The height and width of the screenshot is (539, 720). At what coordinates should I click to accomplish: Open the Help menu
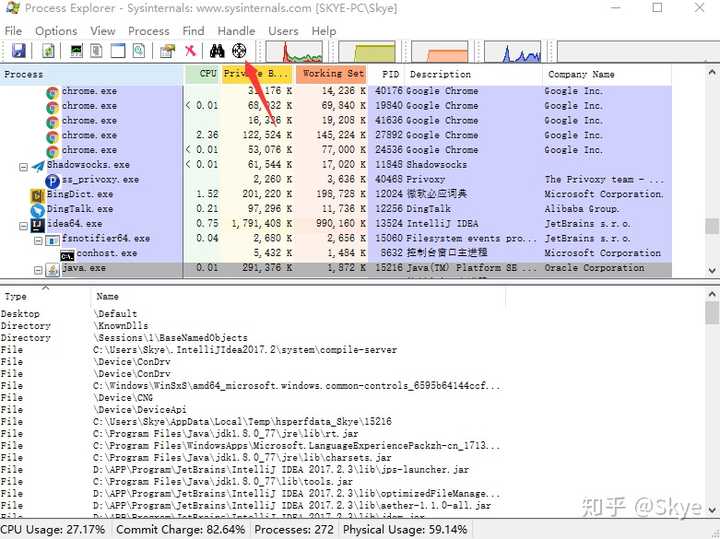coord(324,31)
